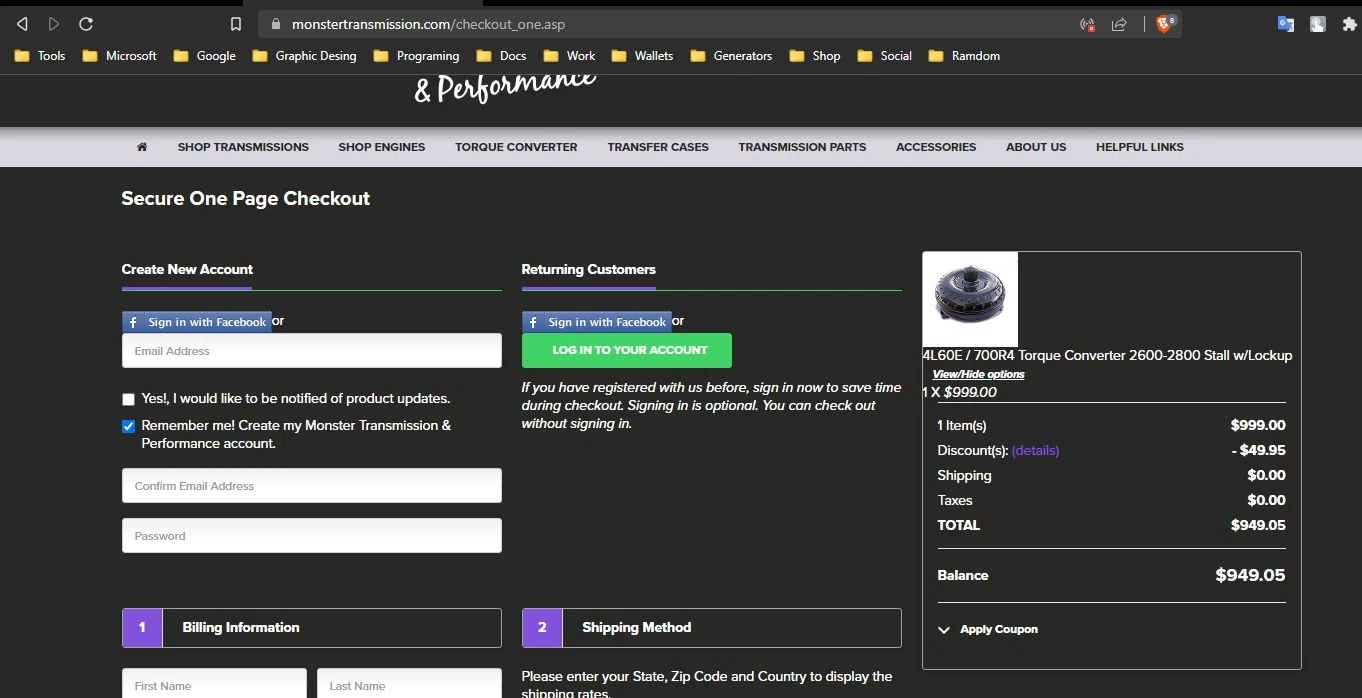
Task: Toggle View/Hide options for the cart item
Action: tap(978, 374)
